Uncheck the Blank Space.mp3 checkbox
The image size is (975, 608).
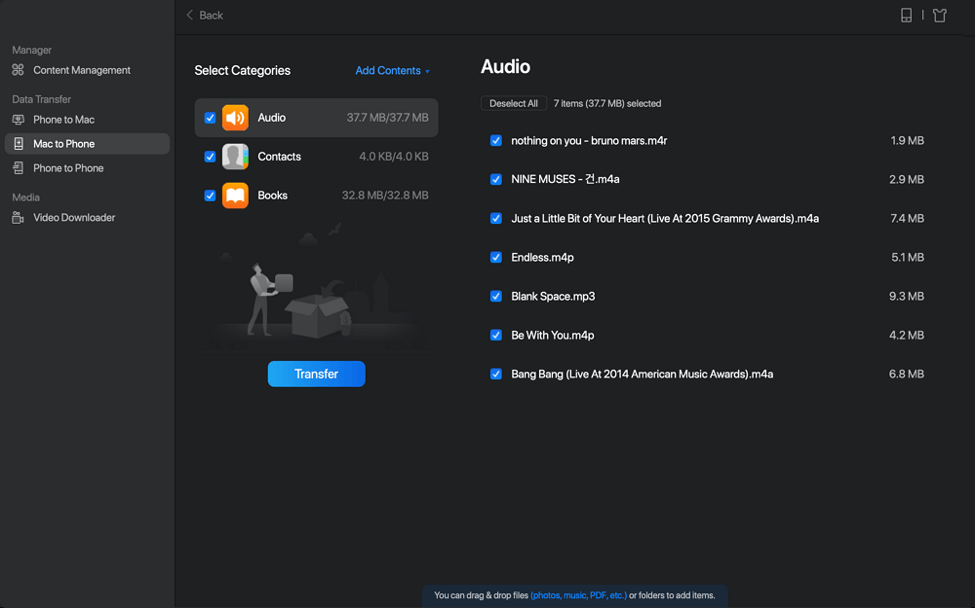496,297
